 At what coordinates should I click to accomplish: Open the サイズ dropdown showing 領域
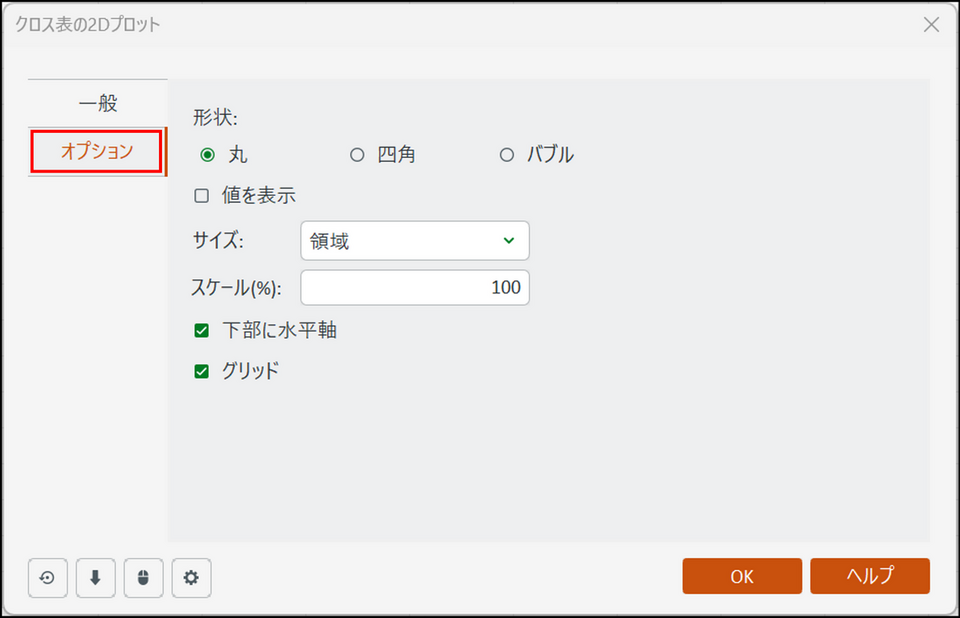click(414, 241)
